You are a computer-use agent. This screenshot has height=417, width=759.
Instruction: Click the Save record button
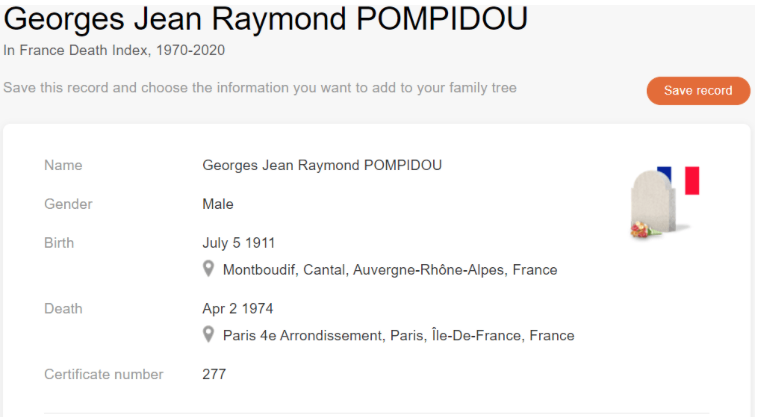(698, 91)
